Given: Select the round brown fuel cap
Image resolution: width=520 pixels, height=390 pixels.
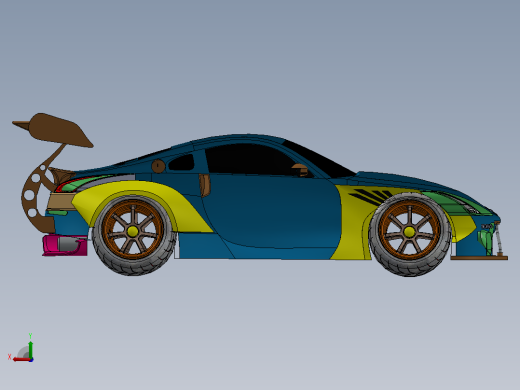Looking at the screenshot, I should (158, 166).
